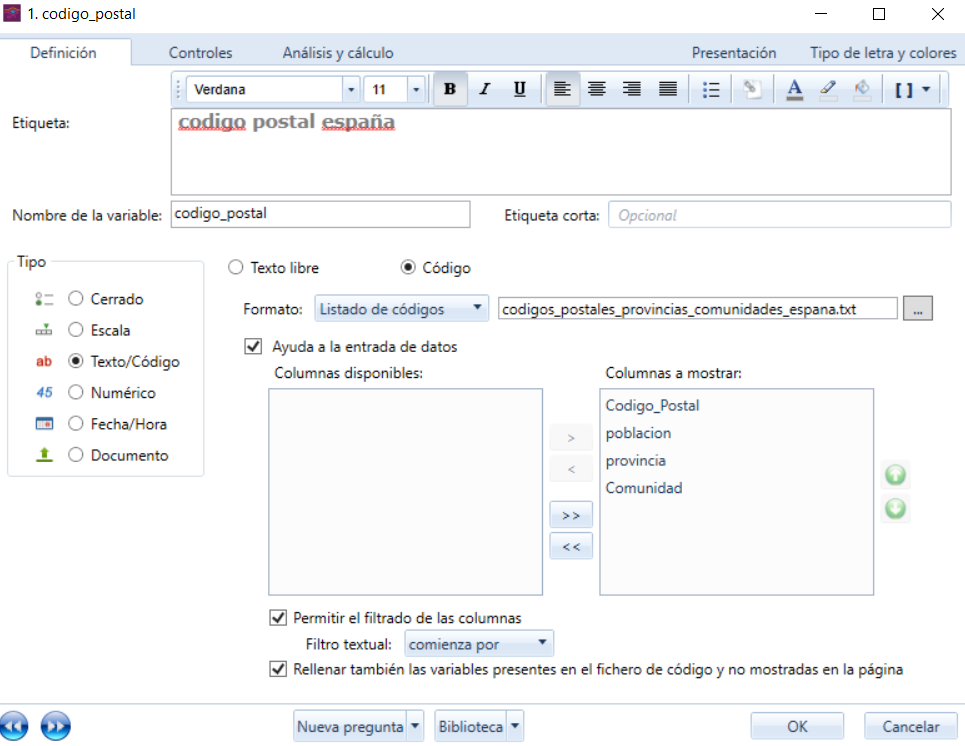Screen dimensions: 965x746
Task: Select the Texto/Código radio button
Action: click(x=76, y=361)
